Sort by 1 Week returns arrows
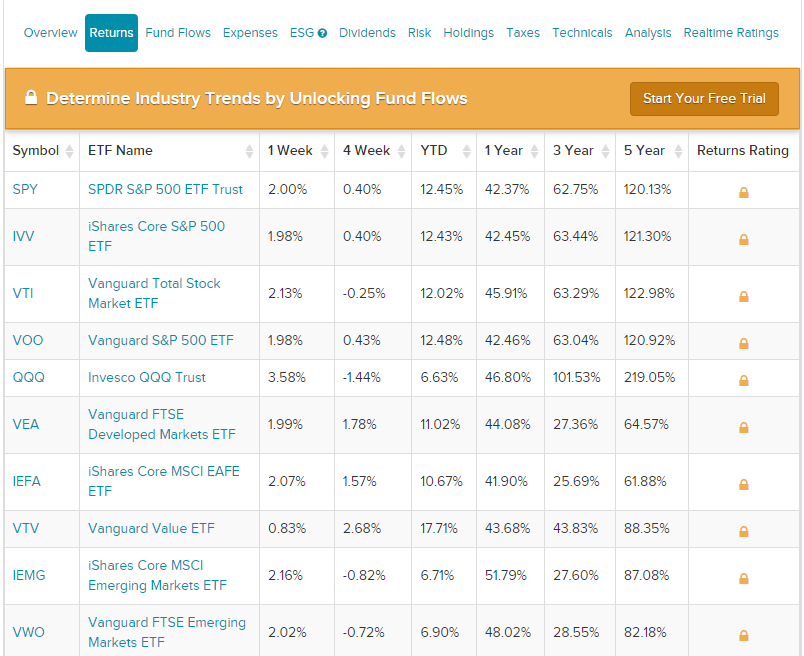804x656 pixels. [x=324, y=151]
